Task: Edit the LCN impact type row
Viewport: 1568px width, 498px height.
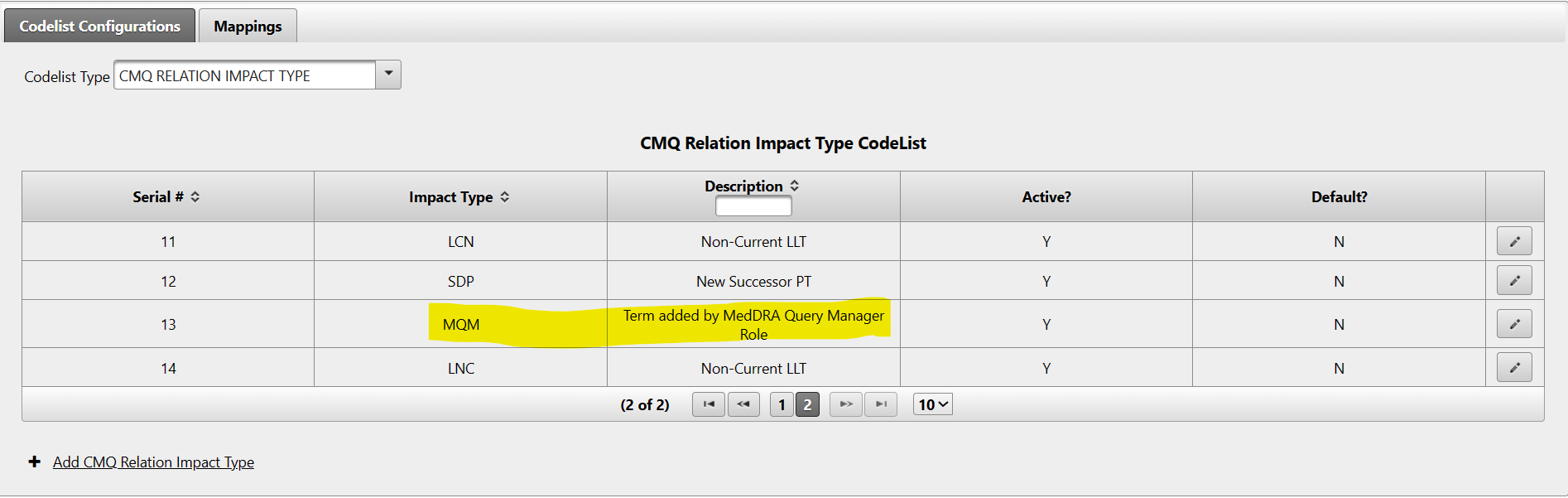Action: tap(1514, 240)
